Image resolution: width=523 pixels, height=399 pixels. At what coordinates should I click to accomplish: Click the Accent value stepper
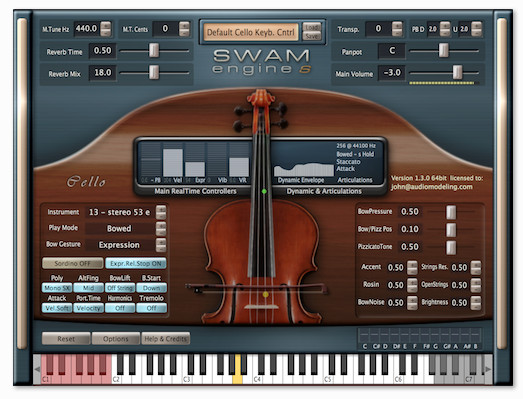coord(412,268)
